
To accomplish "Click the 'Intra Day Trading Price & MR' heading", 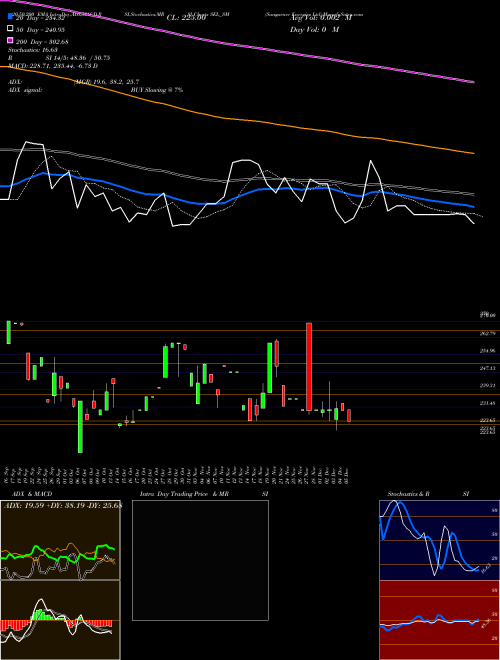I will tap(184, 494).
